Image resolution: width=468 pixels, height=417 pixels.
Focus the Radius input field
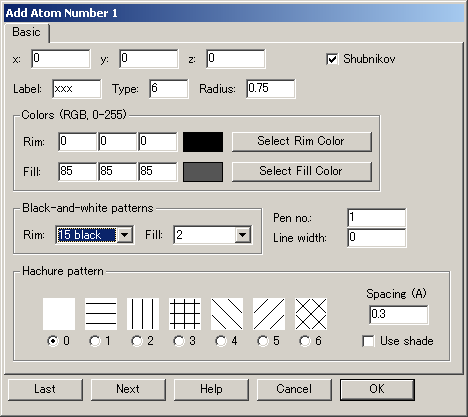coord(271,89)
